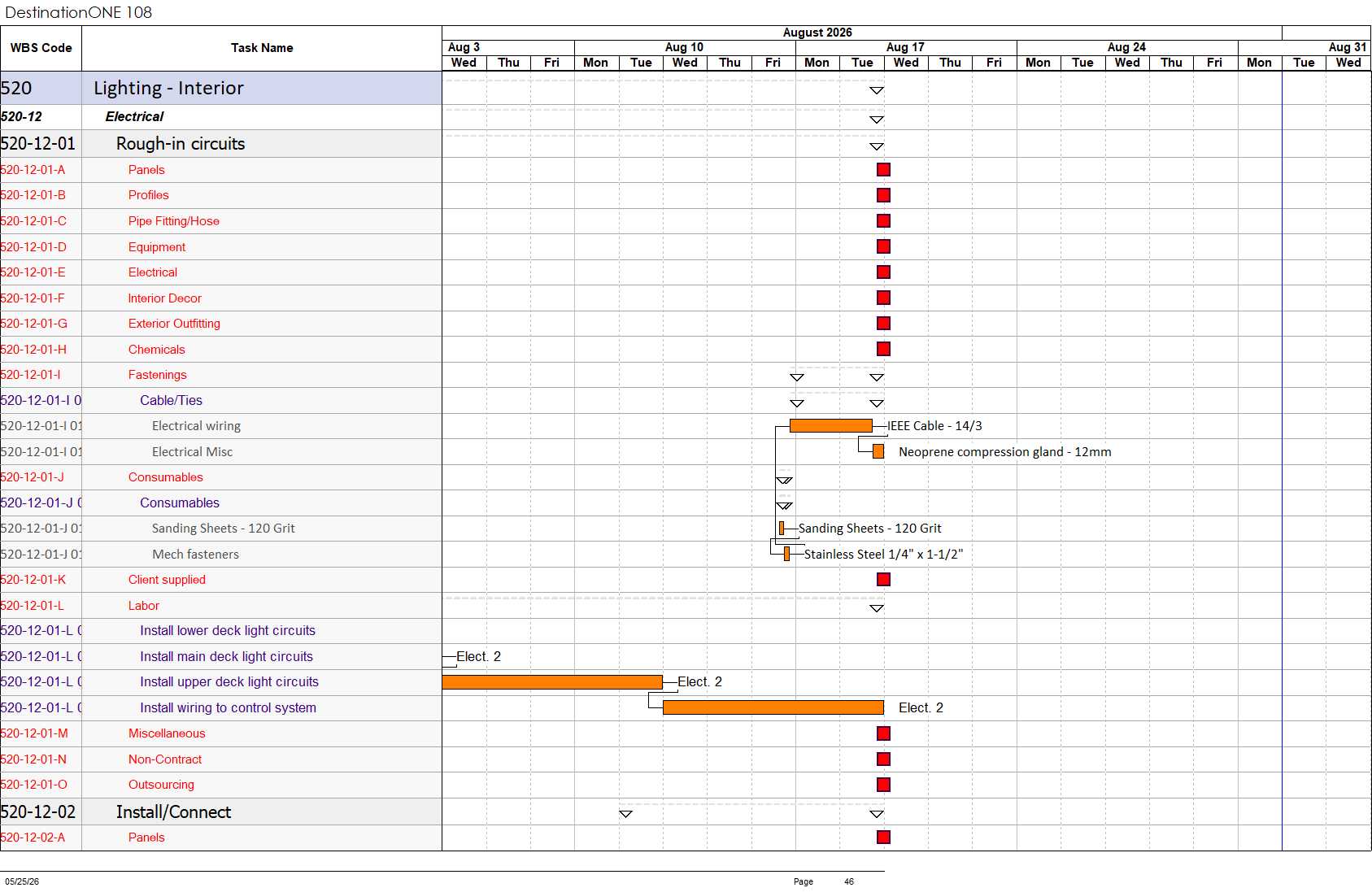This screenshot has width=1372, height=892.
Task: Click the small orange Stainless Steel fastener bar
Action: [x=786, y=554]
